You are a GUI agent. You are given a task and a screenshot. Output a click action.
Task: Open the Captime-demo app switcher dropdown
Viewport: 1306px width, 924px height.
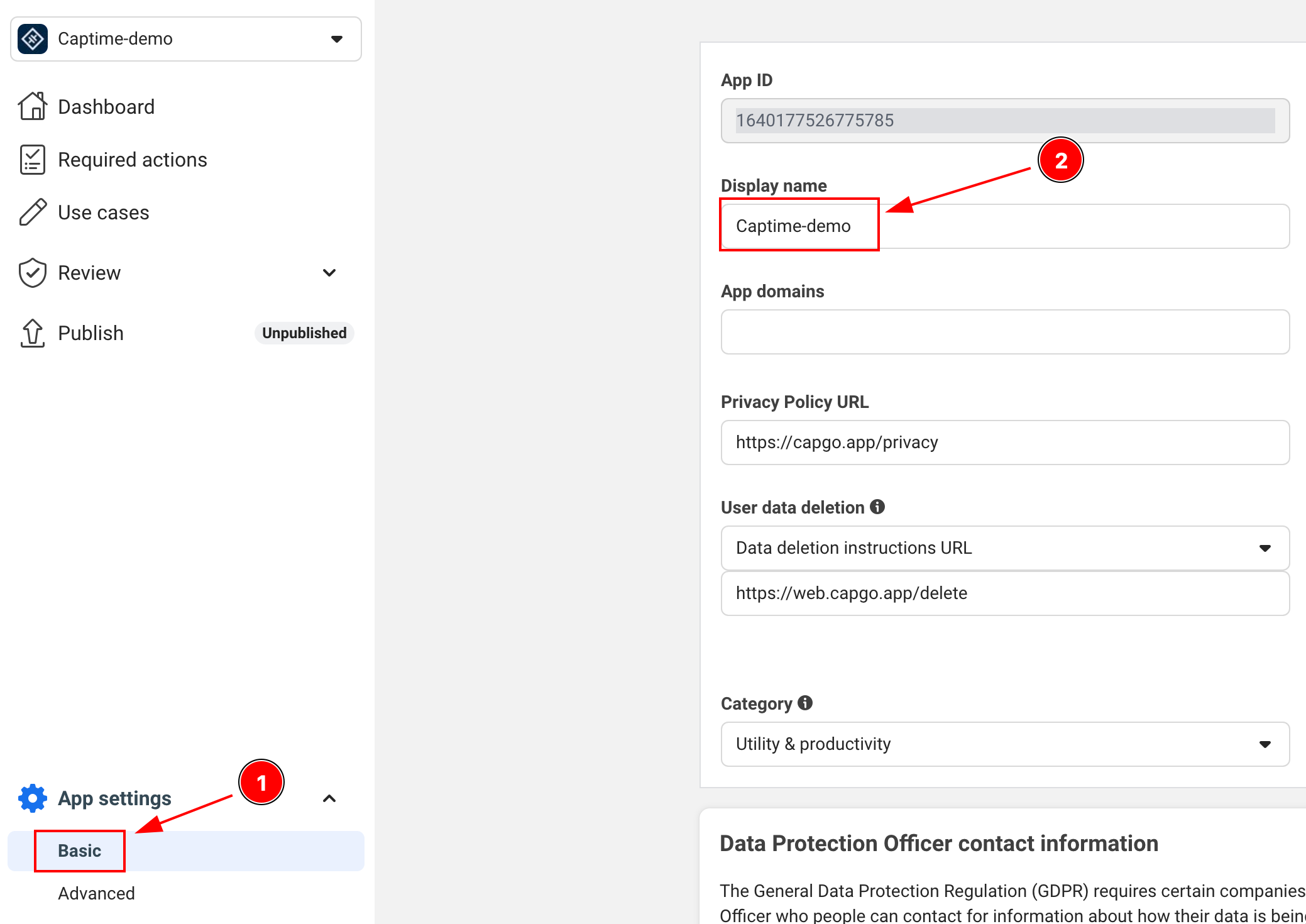337,39
